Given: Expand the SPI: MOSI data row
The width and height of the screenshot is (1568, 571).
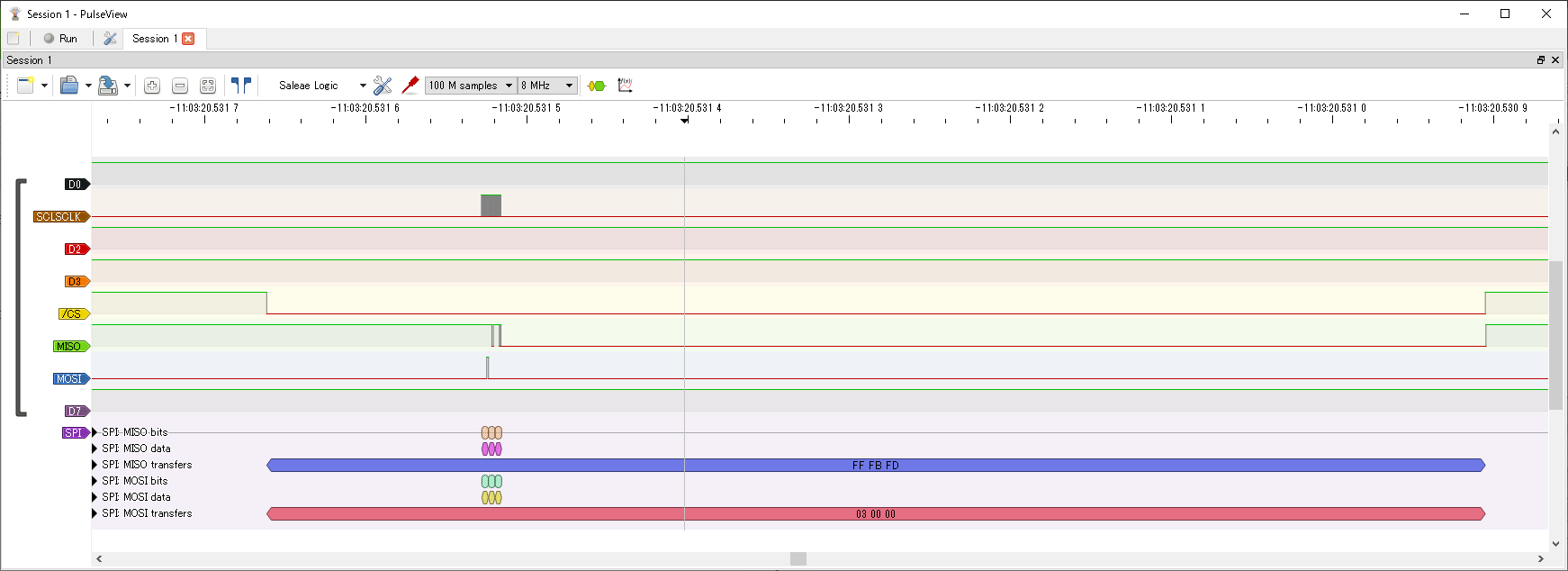Looking at the screenshot, I should click(95, 497).
